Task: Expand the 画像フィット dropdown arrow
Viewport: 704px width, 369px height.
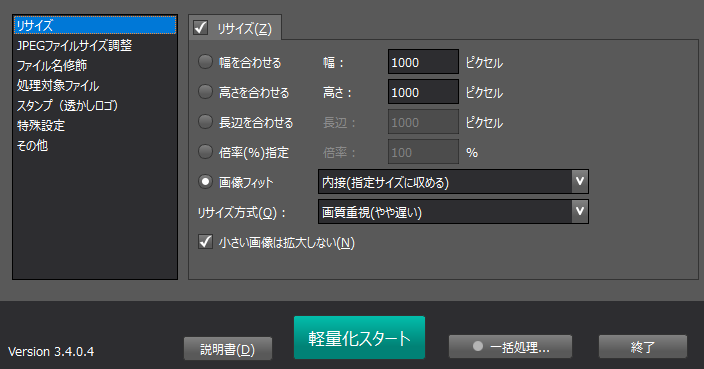Action: 580,181
